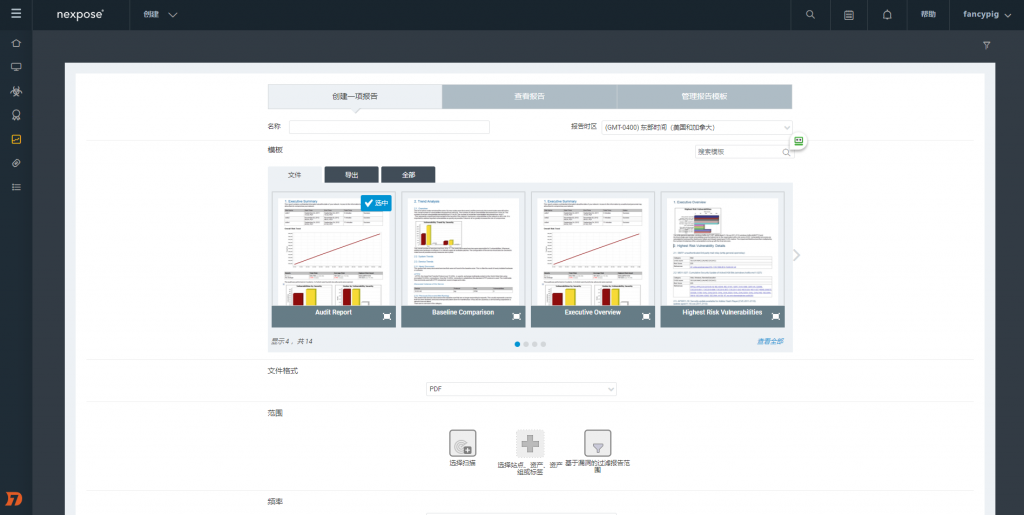Select the second carousel page dot
The image size is (1024, 515).
[x=526, y=344]
